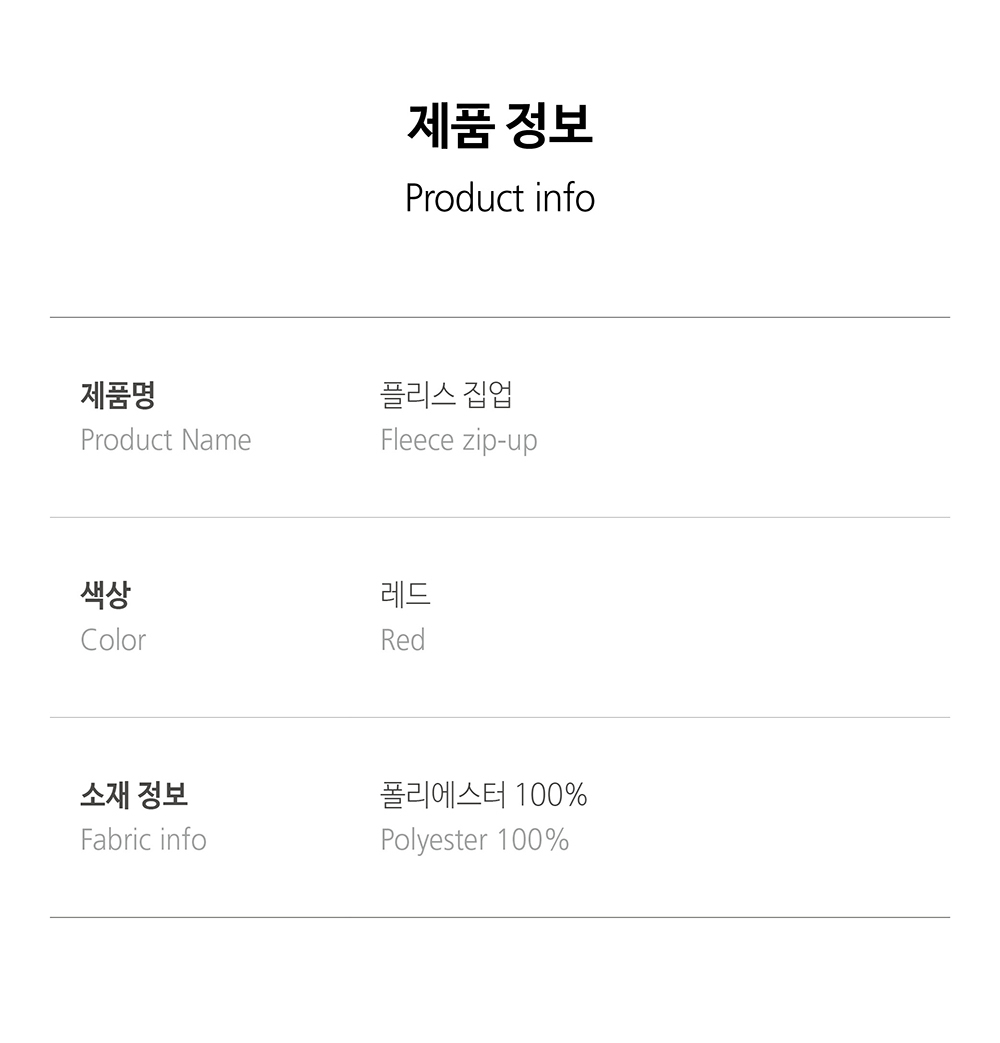Viewport: 1000px width, 1043px height.
Task: Click the word 정보 in the heading
Action: (x=549, y=127)
